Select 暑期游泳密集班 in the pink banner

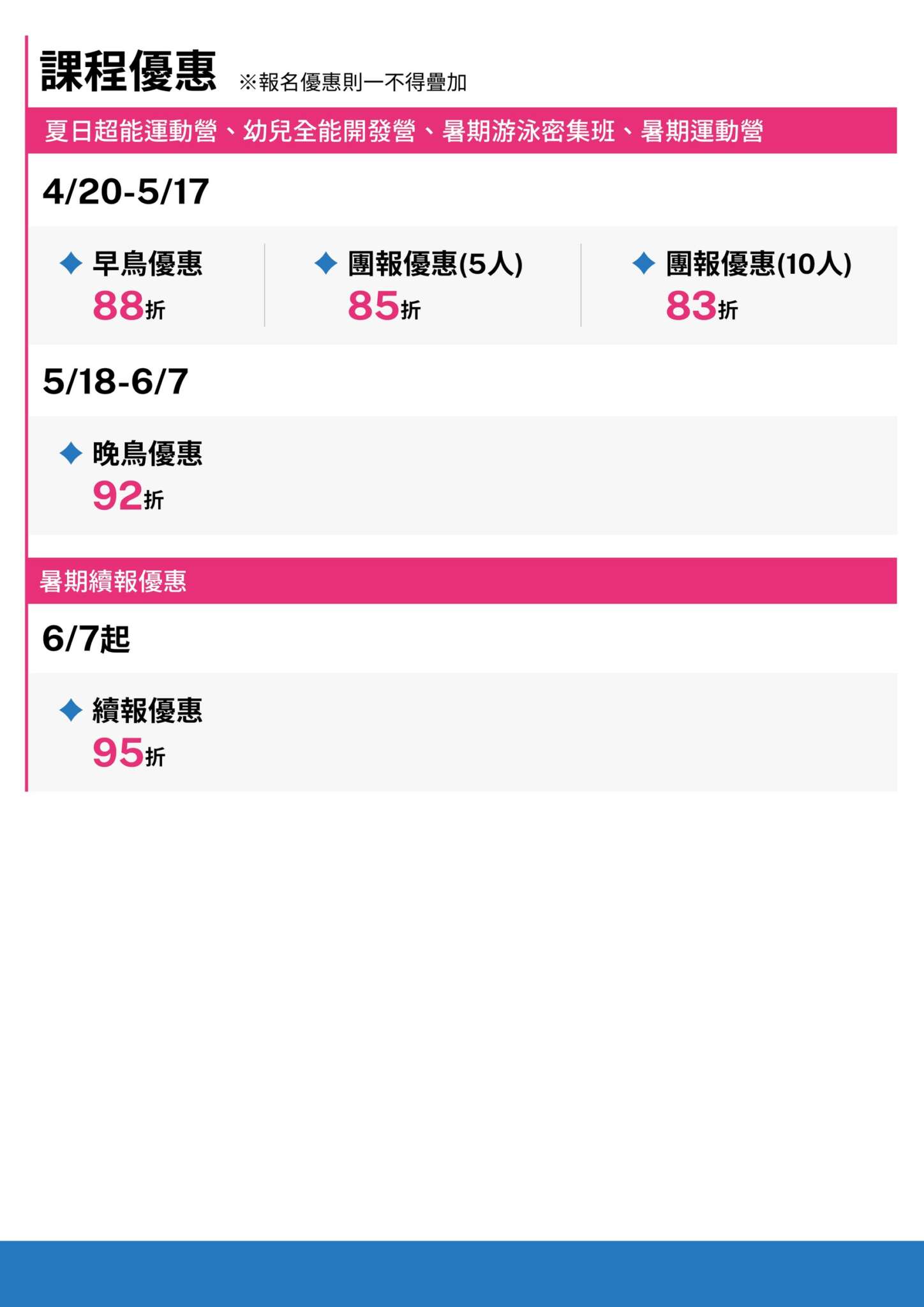[x=528, y=131]
